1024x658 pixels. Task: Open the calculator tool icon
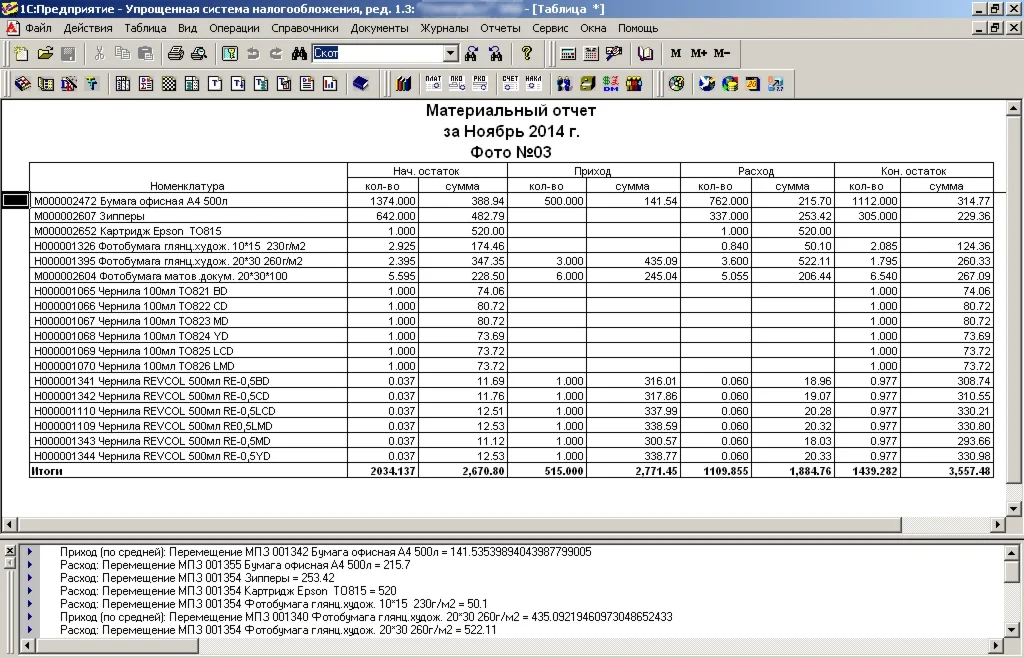click(568, 53)
